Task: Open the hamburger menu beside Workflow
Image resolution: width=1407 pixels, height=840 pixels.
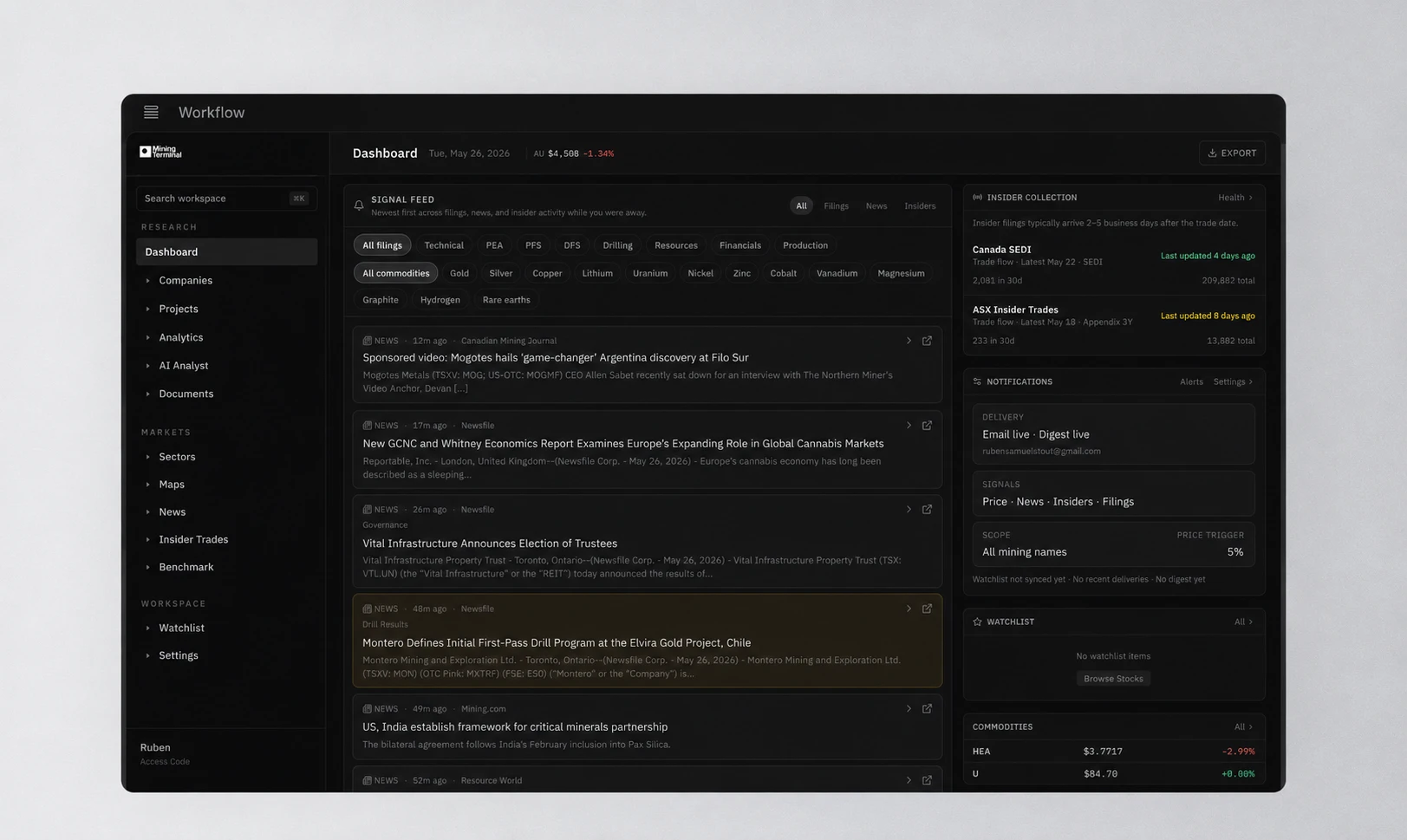Action: coord(151,112)
